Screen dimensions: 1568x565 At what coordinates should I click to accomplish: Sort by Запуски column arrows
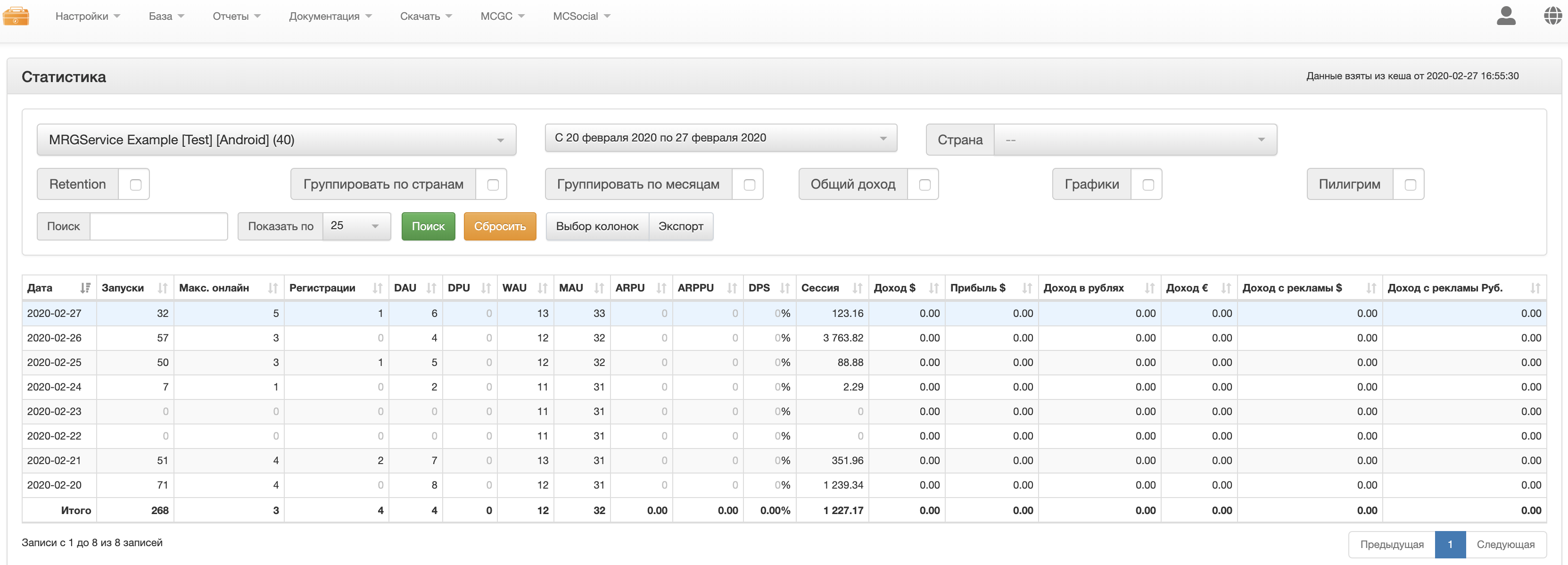point(162,288)
